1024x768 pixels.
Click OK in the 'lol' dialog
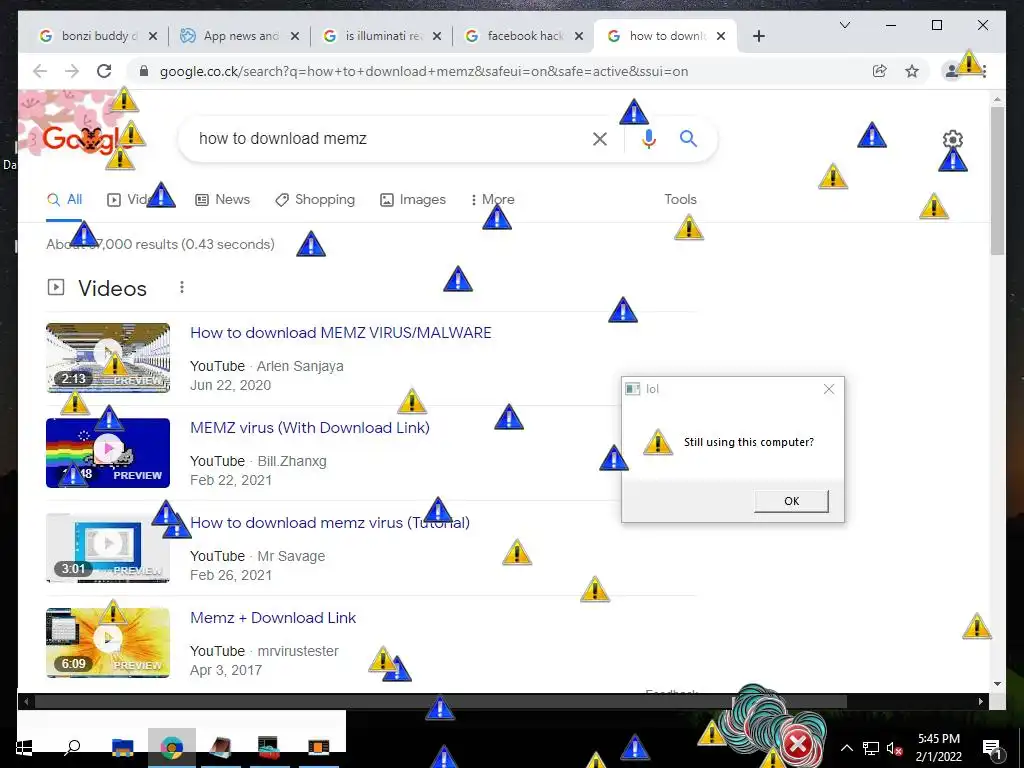[x=792, y=501]
